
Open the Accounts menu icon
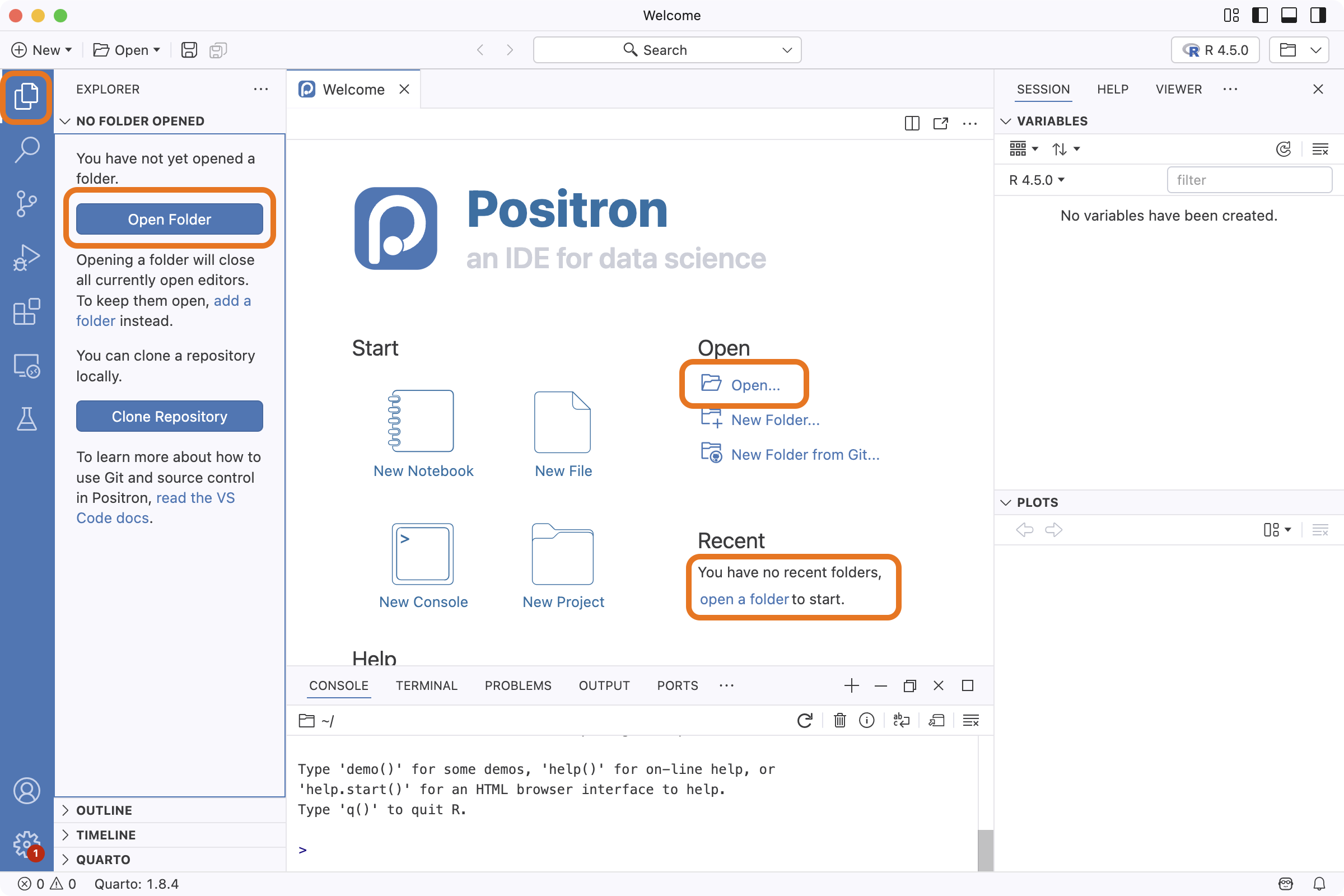click(x=26, y=791)
